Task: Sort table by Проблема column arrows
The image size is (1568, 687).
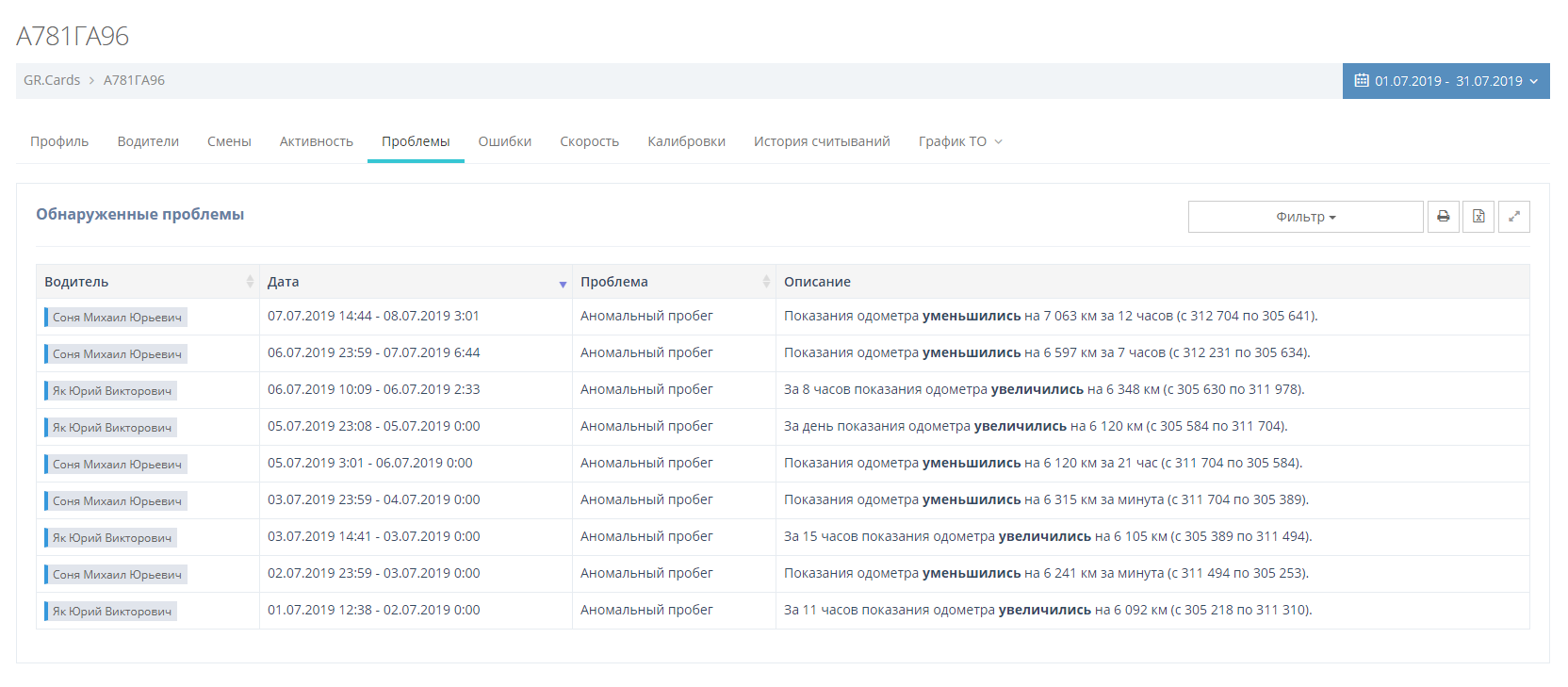Action: pyautogui.click(x=766, y=282)
